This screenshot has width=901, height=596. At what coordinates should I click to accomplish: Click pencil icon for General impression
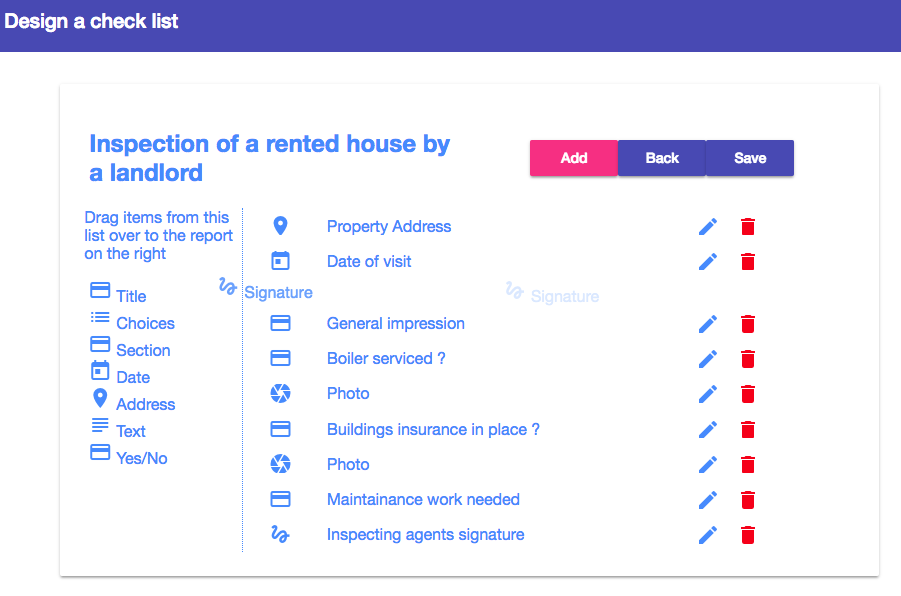[707, 324]
